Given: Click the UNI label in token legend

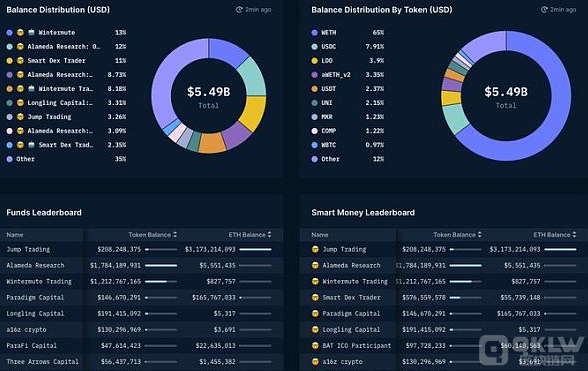Looking at the screenshot, I should click(327, 103).
